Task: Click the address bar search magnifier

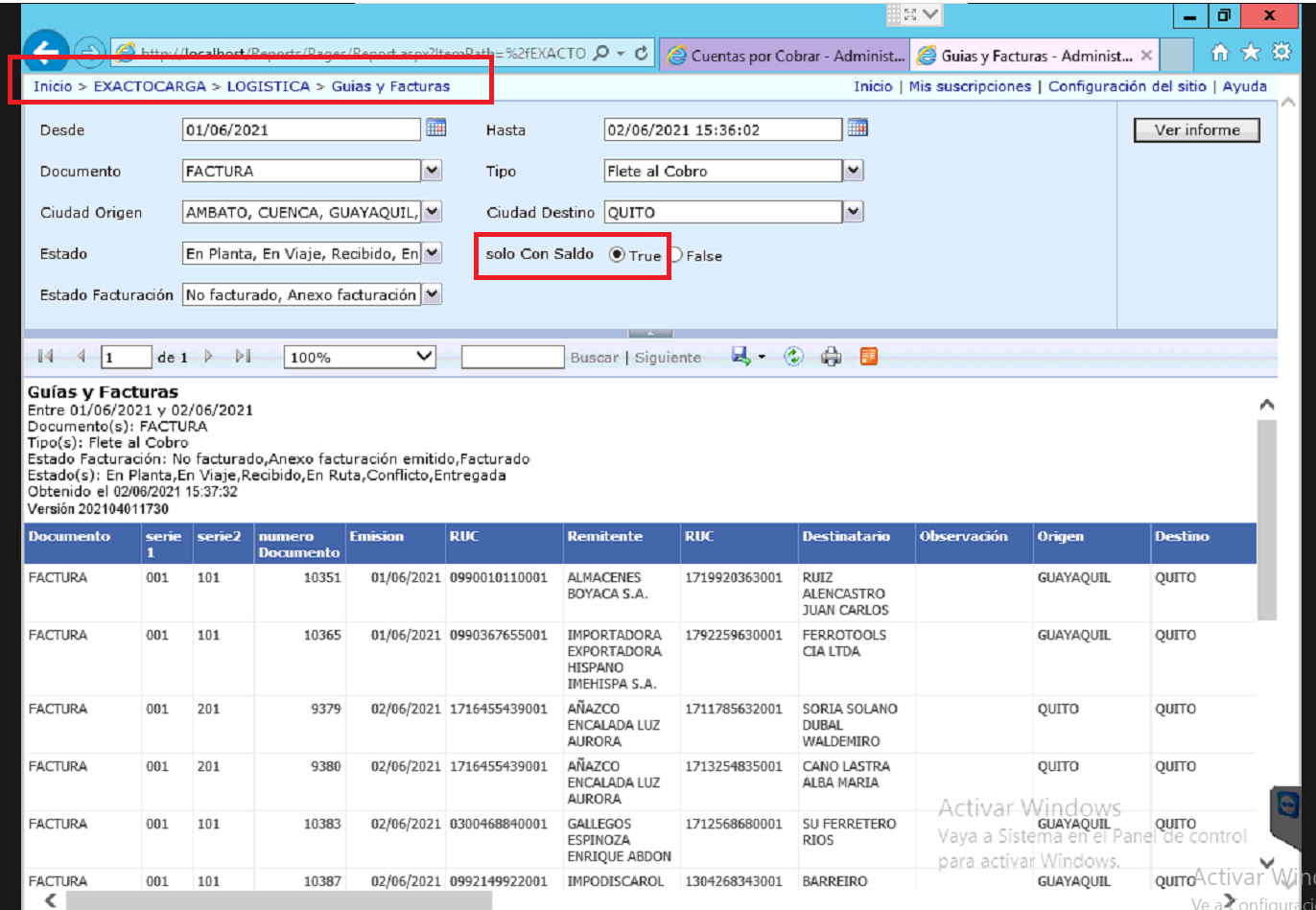Action: point(601,54)
